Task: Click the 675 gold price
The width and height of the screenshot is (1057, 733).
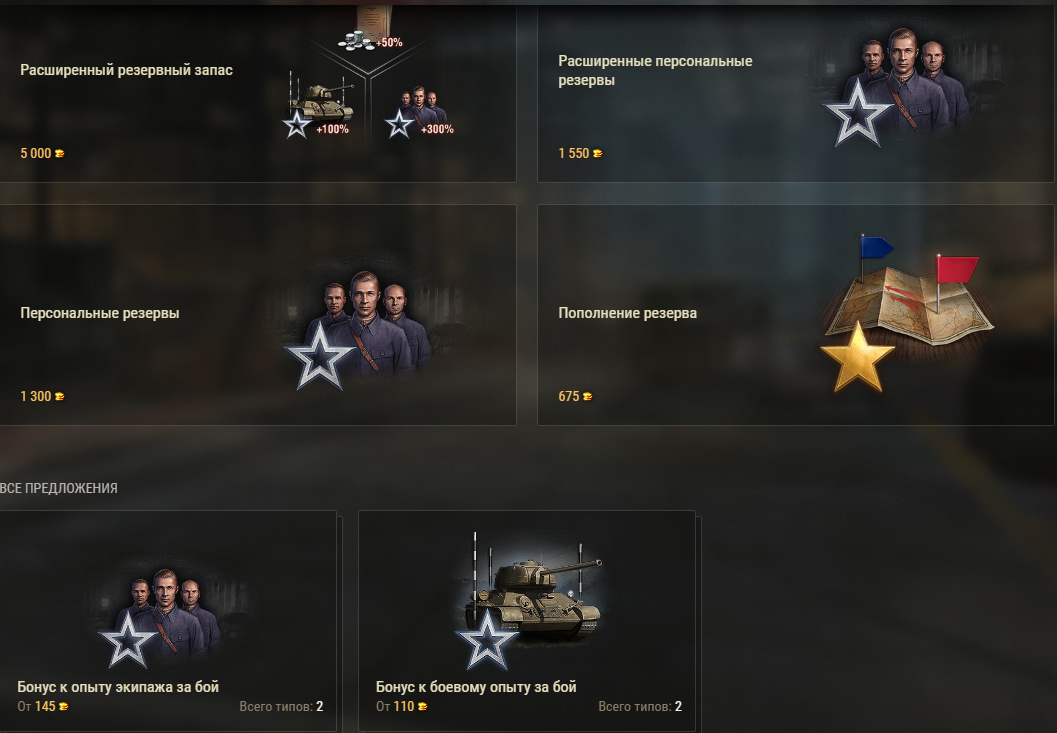Action: click(x=575, y=396)
